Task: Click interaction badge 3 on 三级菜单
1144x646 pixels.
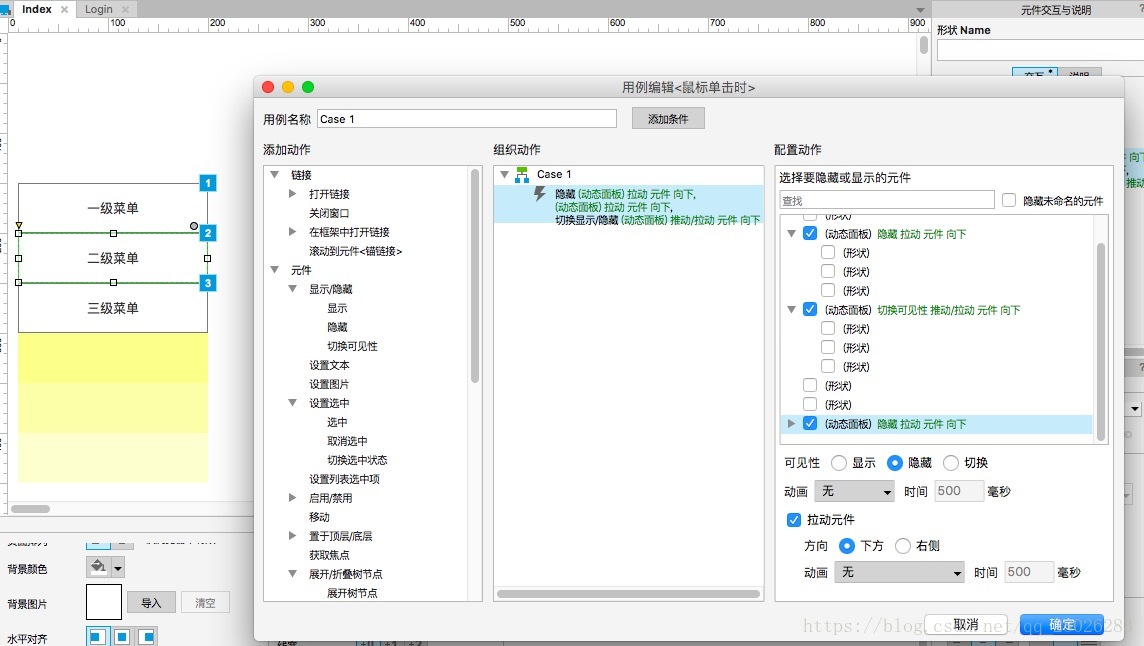Action: pyautogui.click(x=208, y=283)
